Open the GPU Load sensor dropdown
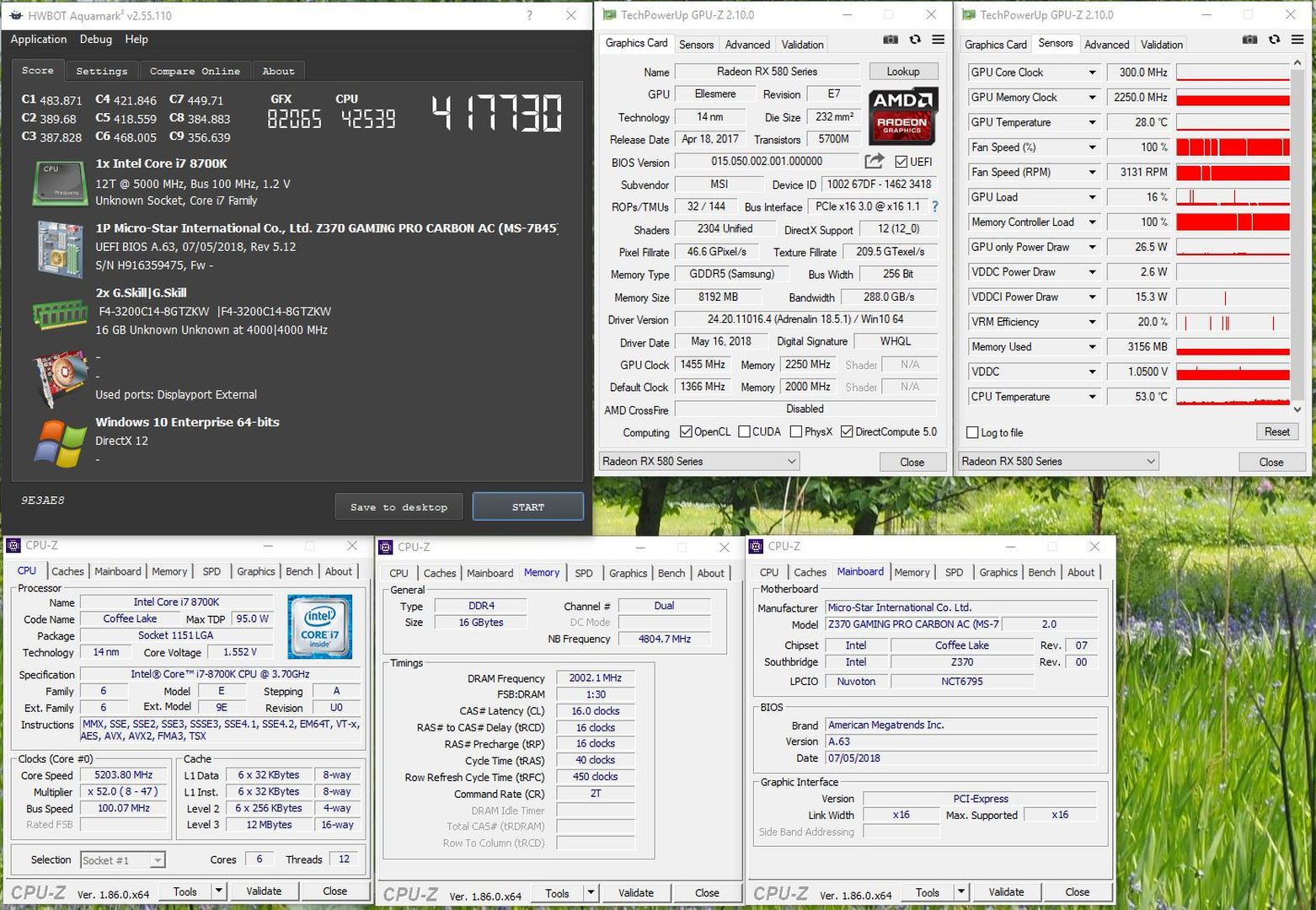The width and height of the screenshot is (1316, 910). (1092, 197)
